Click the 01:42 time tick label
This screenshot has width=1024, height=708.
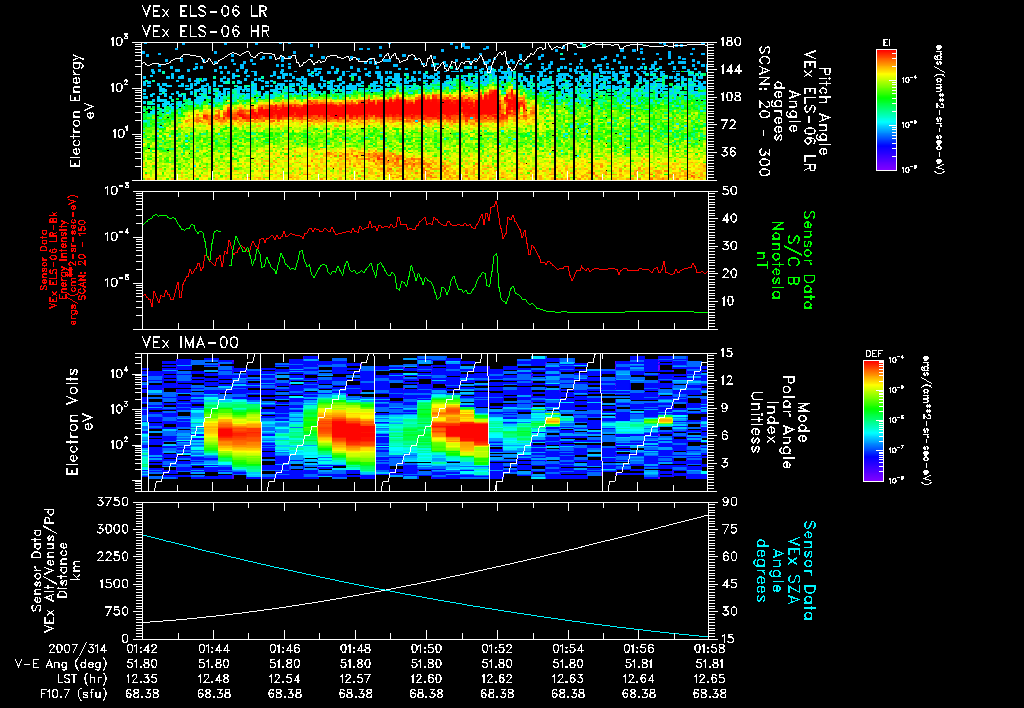142,649
